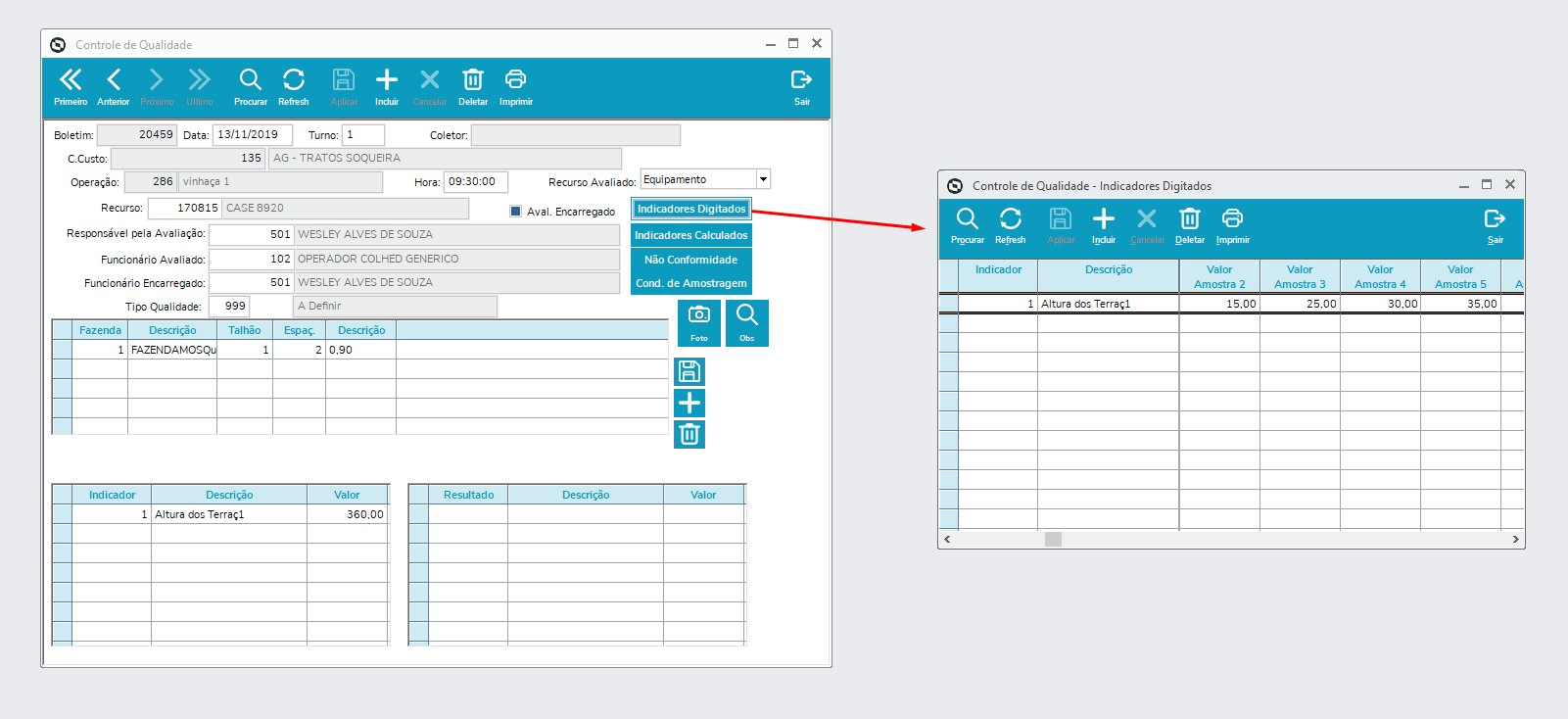Click right scroll arrow in Indicadores Digitados
The image size is (1568, 719).
[1515, 539]
